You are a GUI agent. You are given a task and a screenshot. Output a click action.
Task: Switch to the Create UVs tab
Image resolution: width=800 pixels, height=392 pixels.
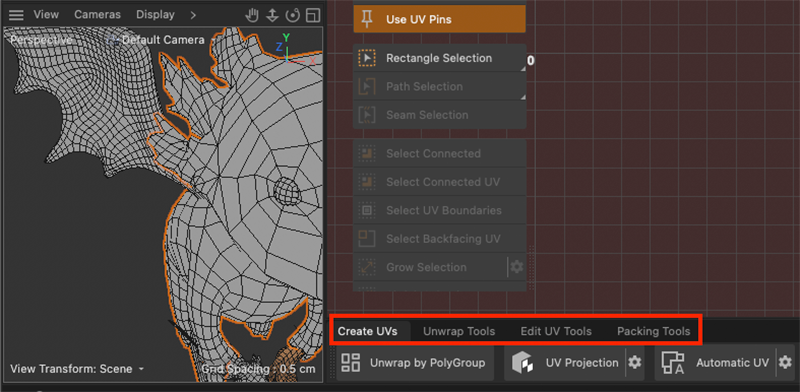pyautogui.click(x=367, y=331)
